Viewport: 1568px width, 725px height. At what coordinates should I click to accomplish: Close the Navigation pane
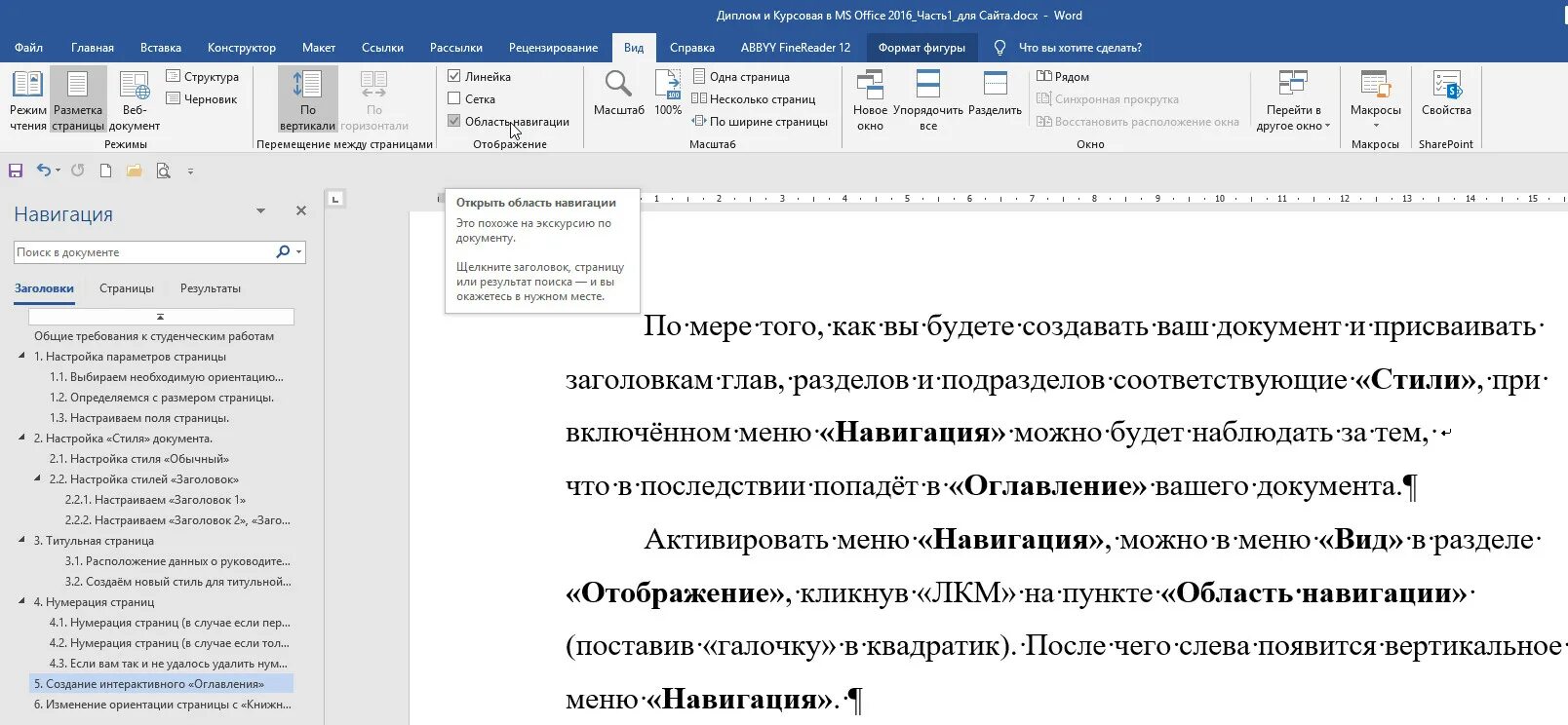pyautogui.click(x=301, y=210)
